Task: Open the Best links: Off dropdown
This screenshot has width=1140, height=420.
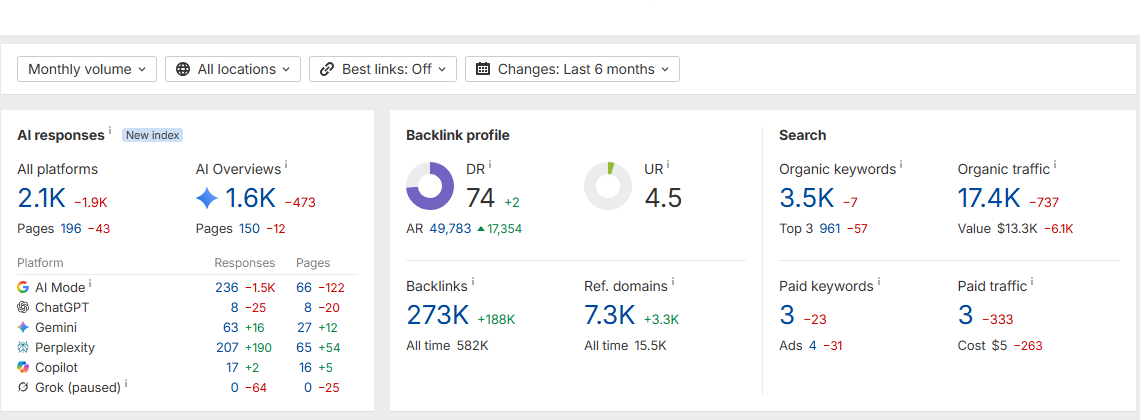Action: [x=382, y=69]
